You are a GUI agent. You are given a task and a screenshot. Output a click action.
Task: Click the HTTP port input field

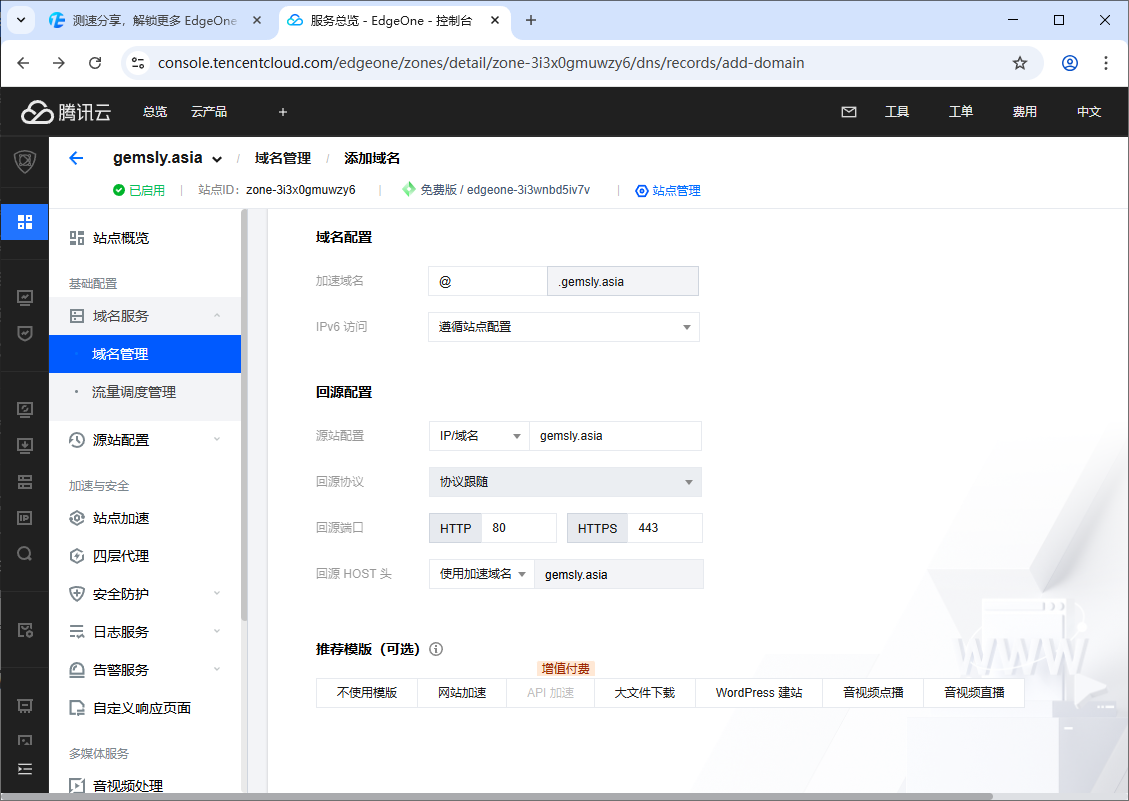518,528
